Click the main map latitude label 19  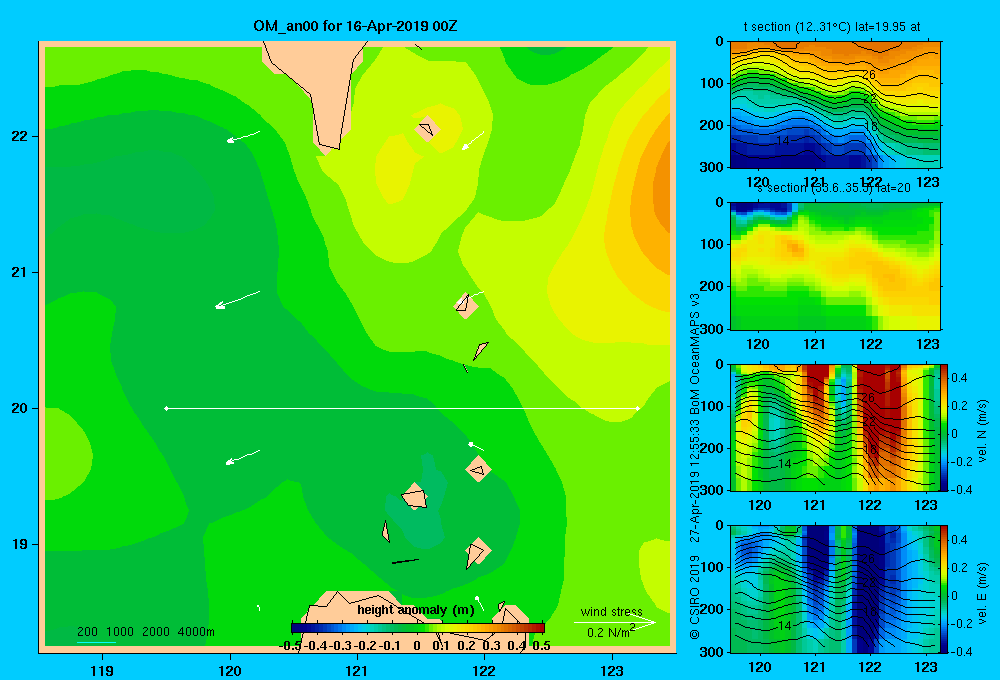coord(20,544)
